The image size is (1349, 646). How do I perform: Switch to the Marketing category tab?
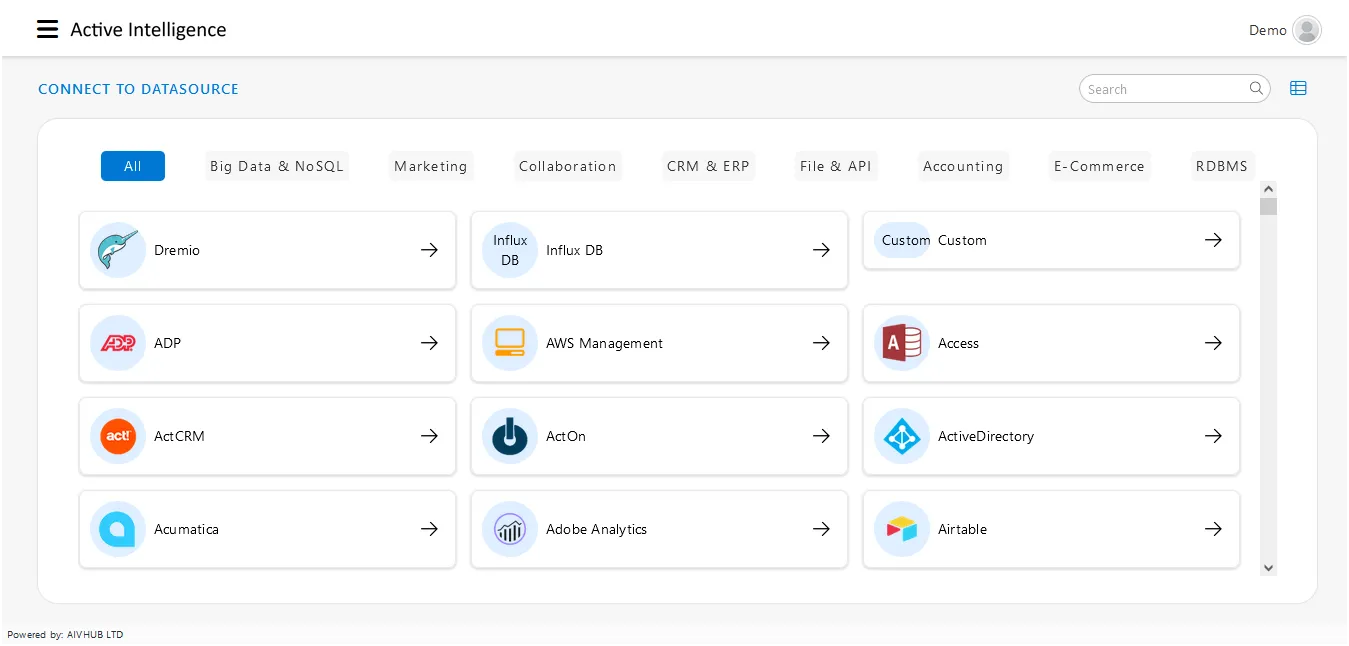click(430, 166)
